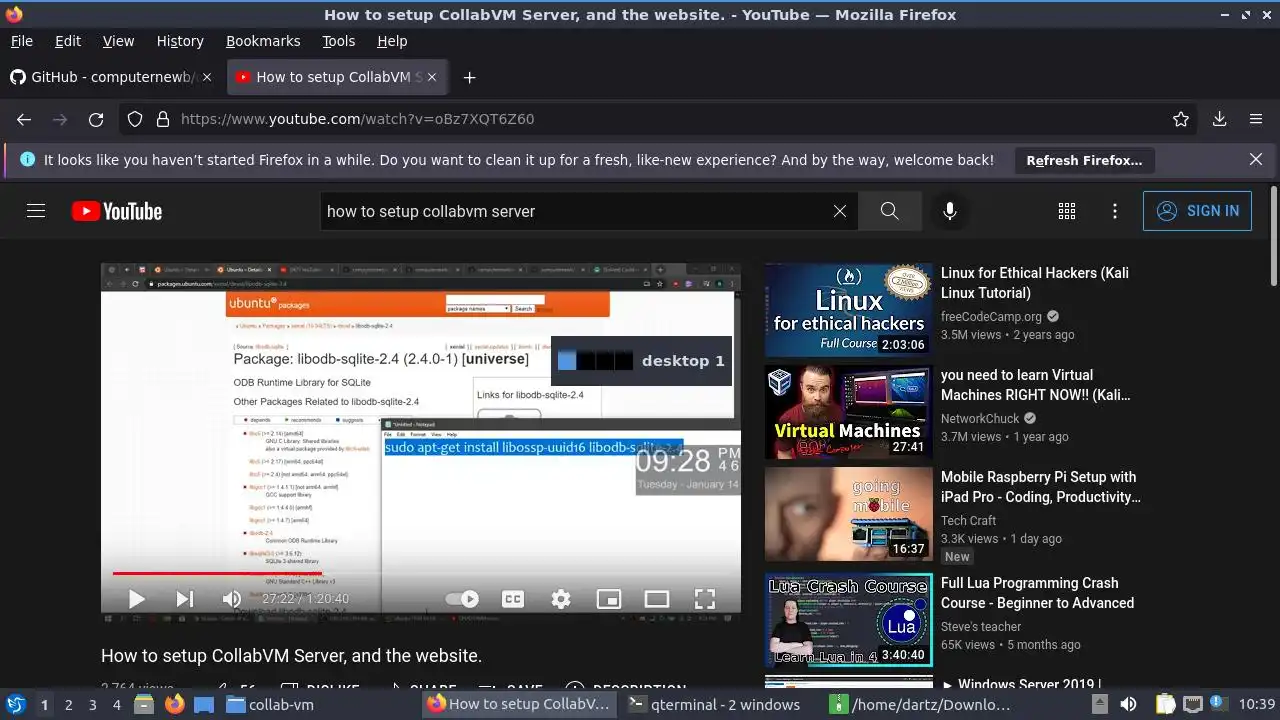Viewport: 1280px width, 720px height.
Task: Switch to workspace 2
Action: [68, 704]
